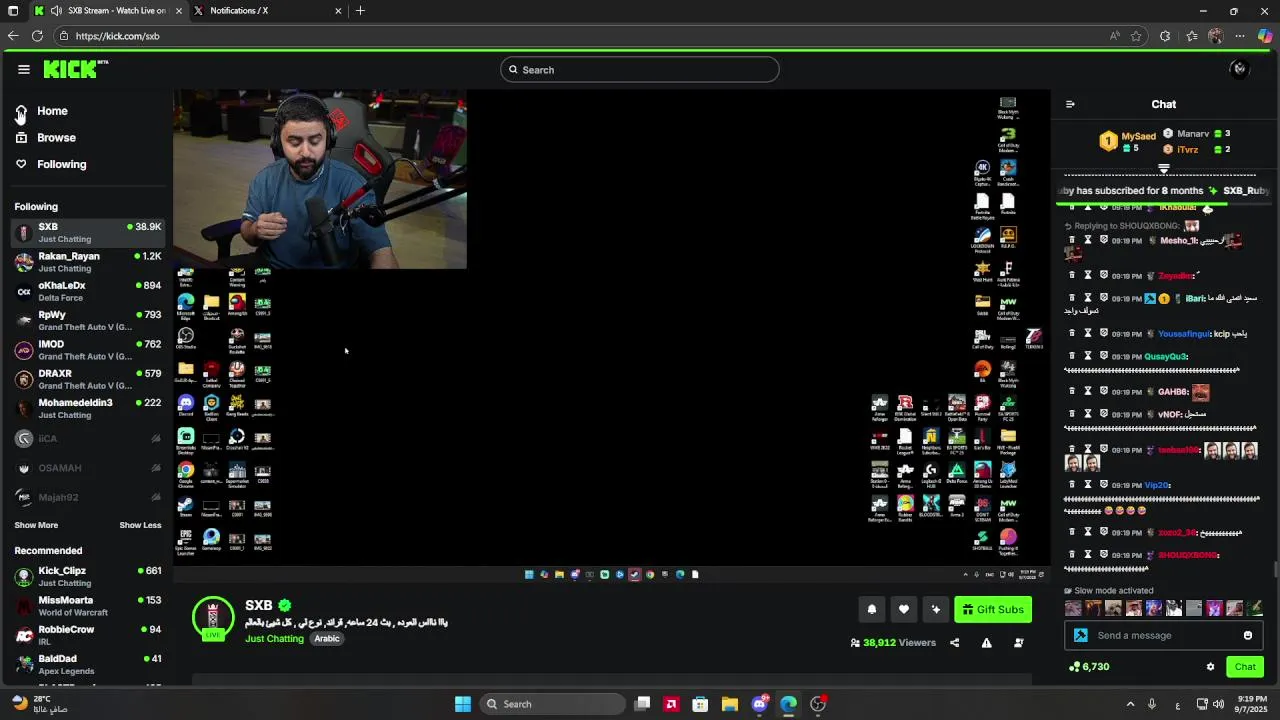Screen dimensions: 1280x720
Task: Open RpWy channel in Following list
Action: (x=88, y=320)
